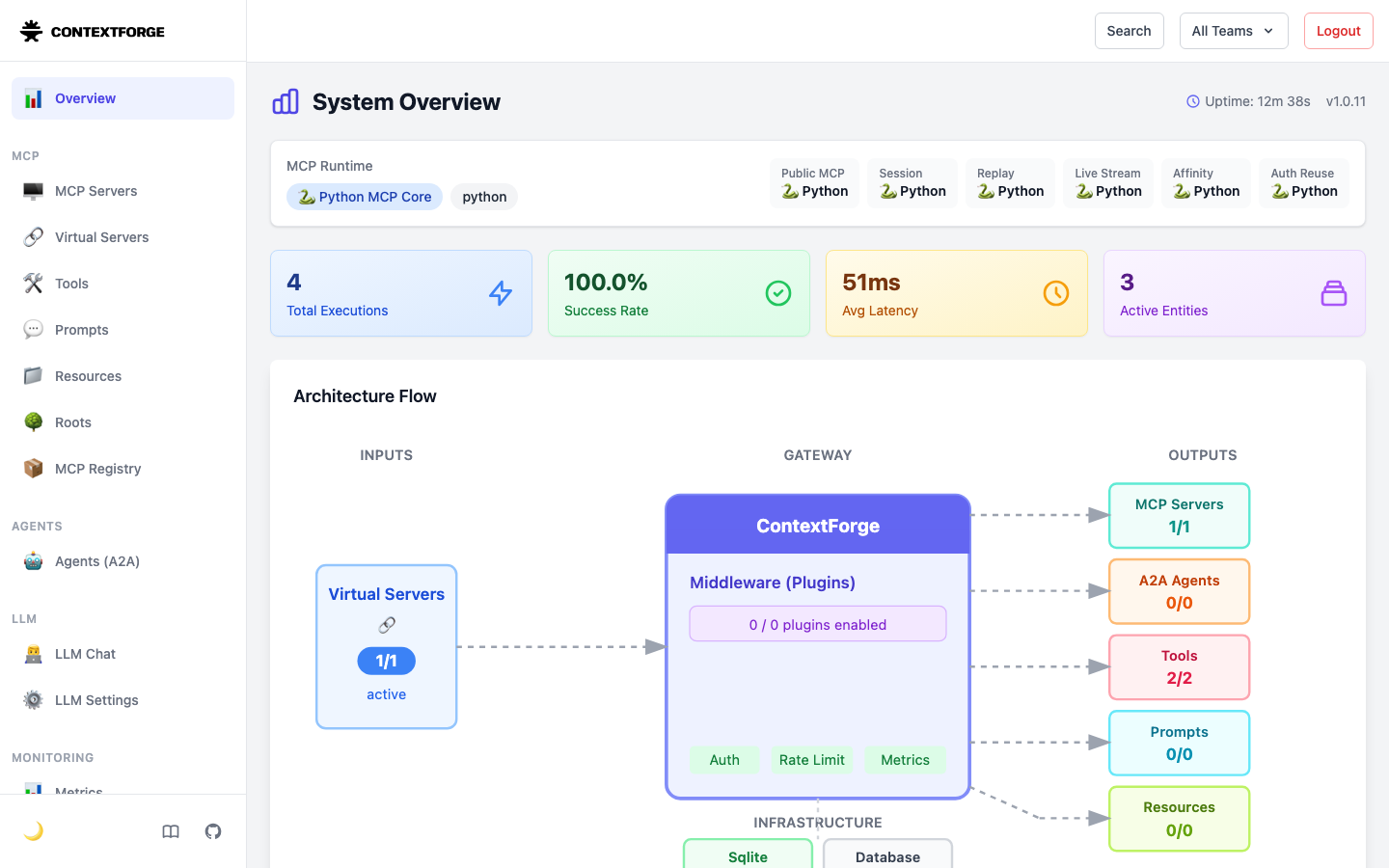The height and width of the screenshot is (868, 1389).
Task: Click the ContextForge logo icon
Action: [x=32, y=31]
